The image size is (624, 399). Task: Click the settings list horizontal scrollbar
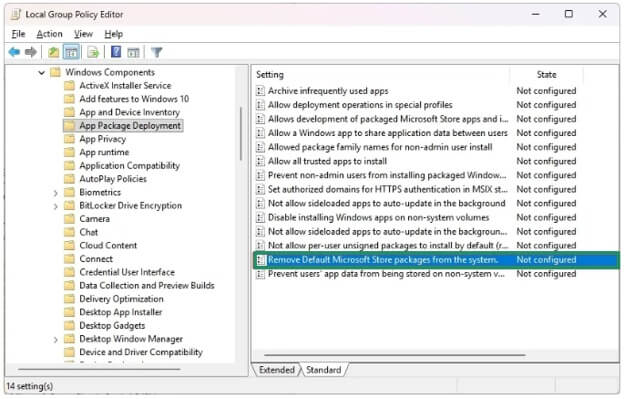coord(395,354)
